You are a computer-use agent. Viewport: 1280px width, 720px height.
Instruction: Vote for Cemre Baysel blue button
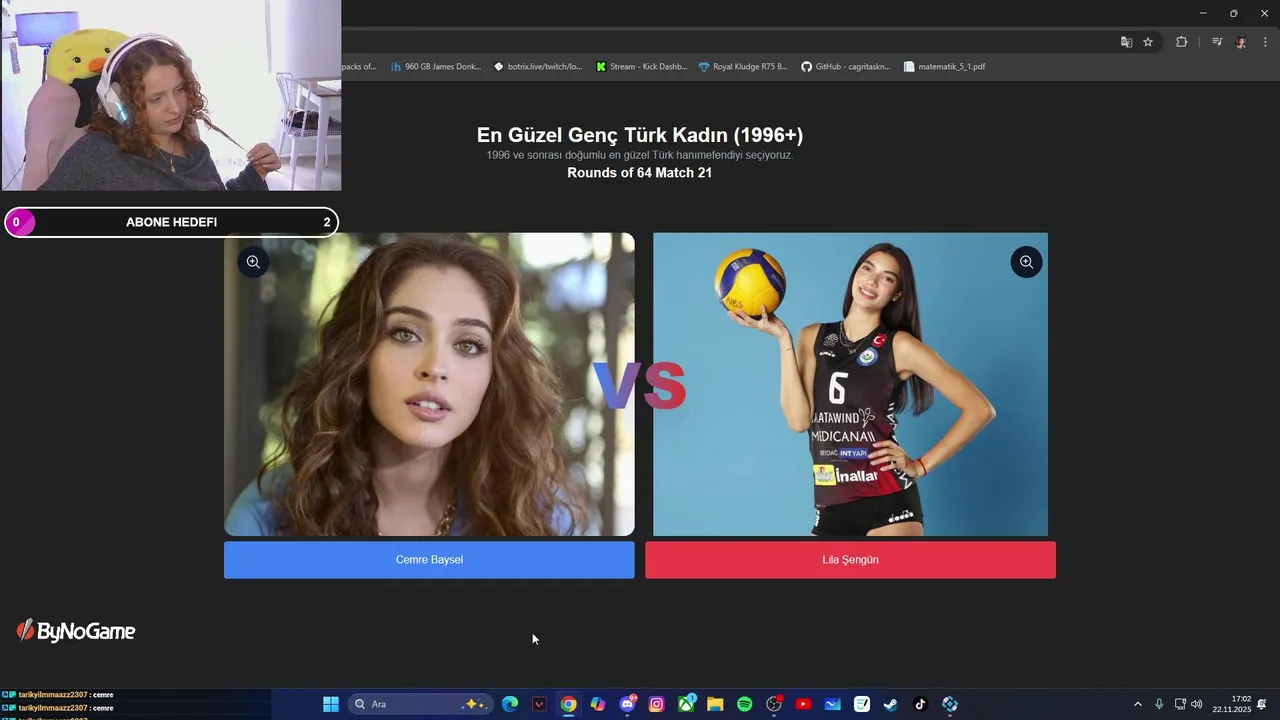click(429, 560)
